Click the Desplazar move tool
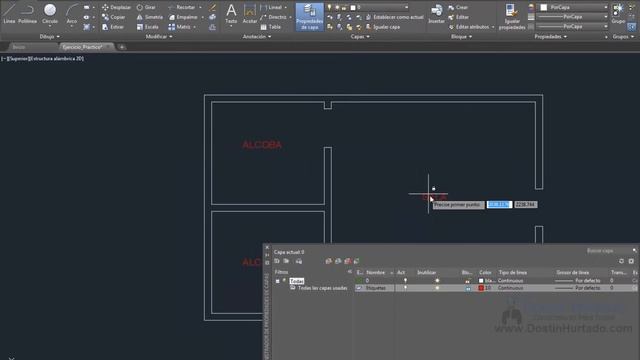Viewport: 640px width, 360px height. click(116, 7)
